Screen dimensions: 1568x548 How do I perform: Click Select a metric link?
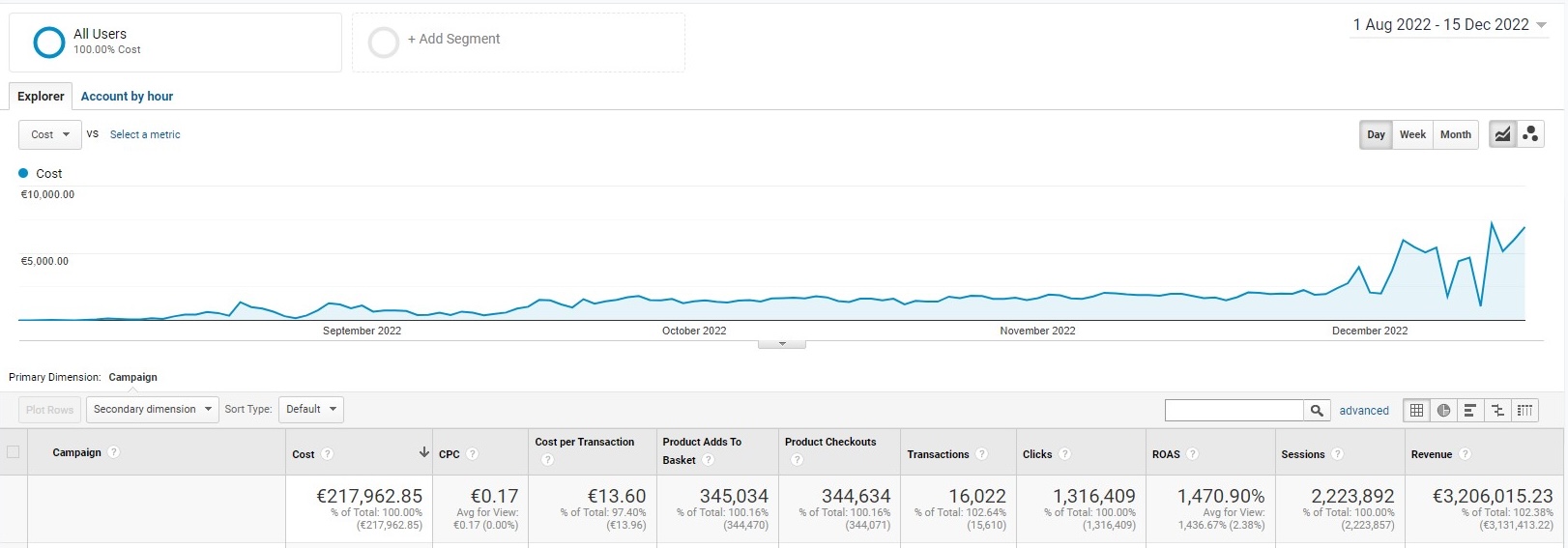[145, 134]
